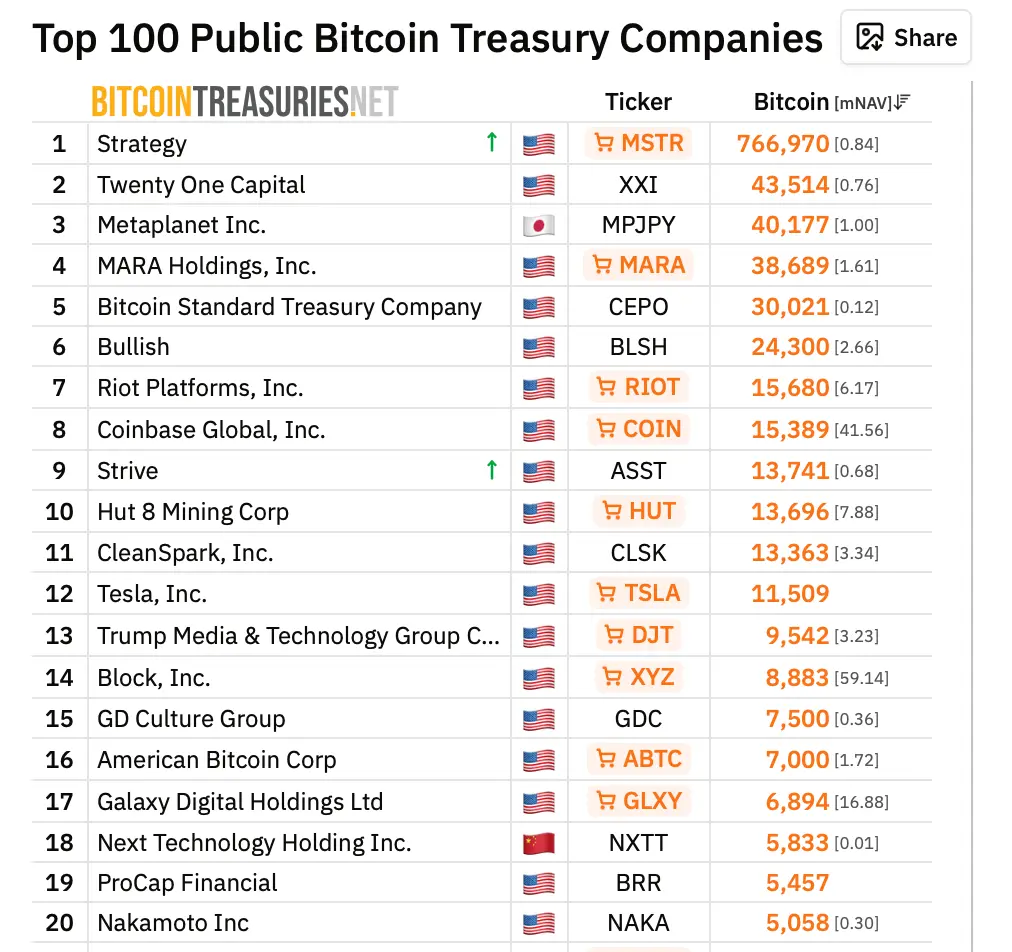Click Strategy's 766,970 Bitcoin value
The height and width of the screenshot is (952, 1012).
pos(783,143)
